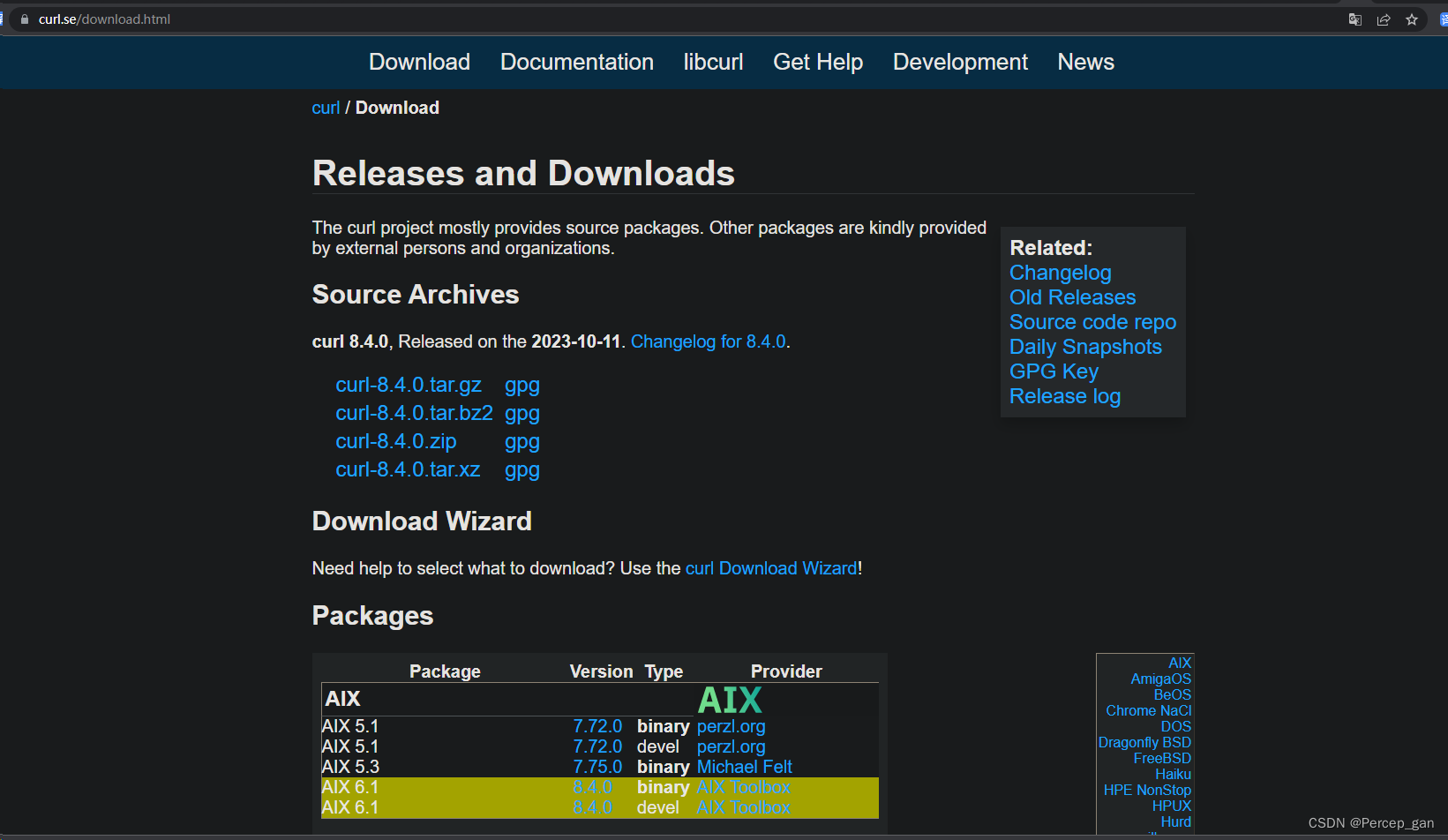1448x840 pixels.
Task: Click the translate page icon in address bar
Action: click(x=1355, y=19)
